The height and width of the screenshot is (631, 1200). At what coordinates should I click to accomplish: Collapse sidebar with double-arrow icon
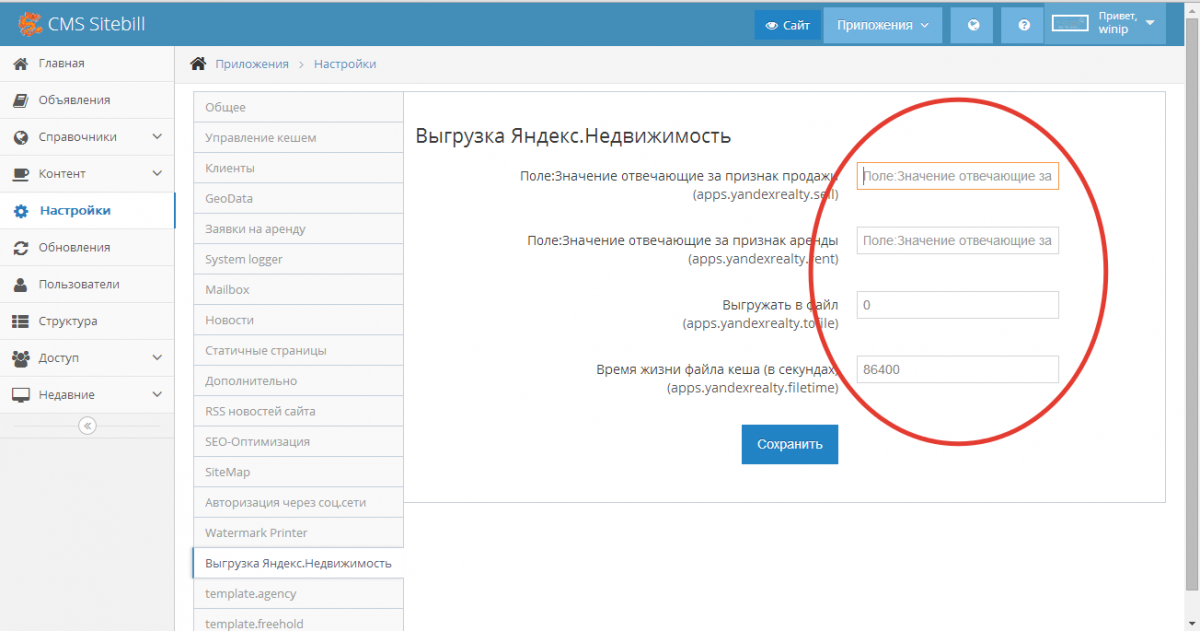pos(87,426)
